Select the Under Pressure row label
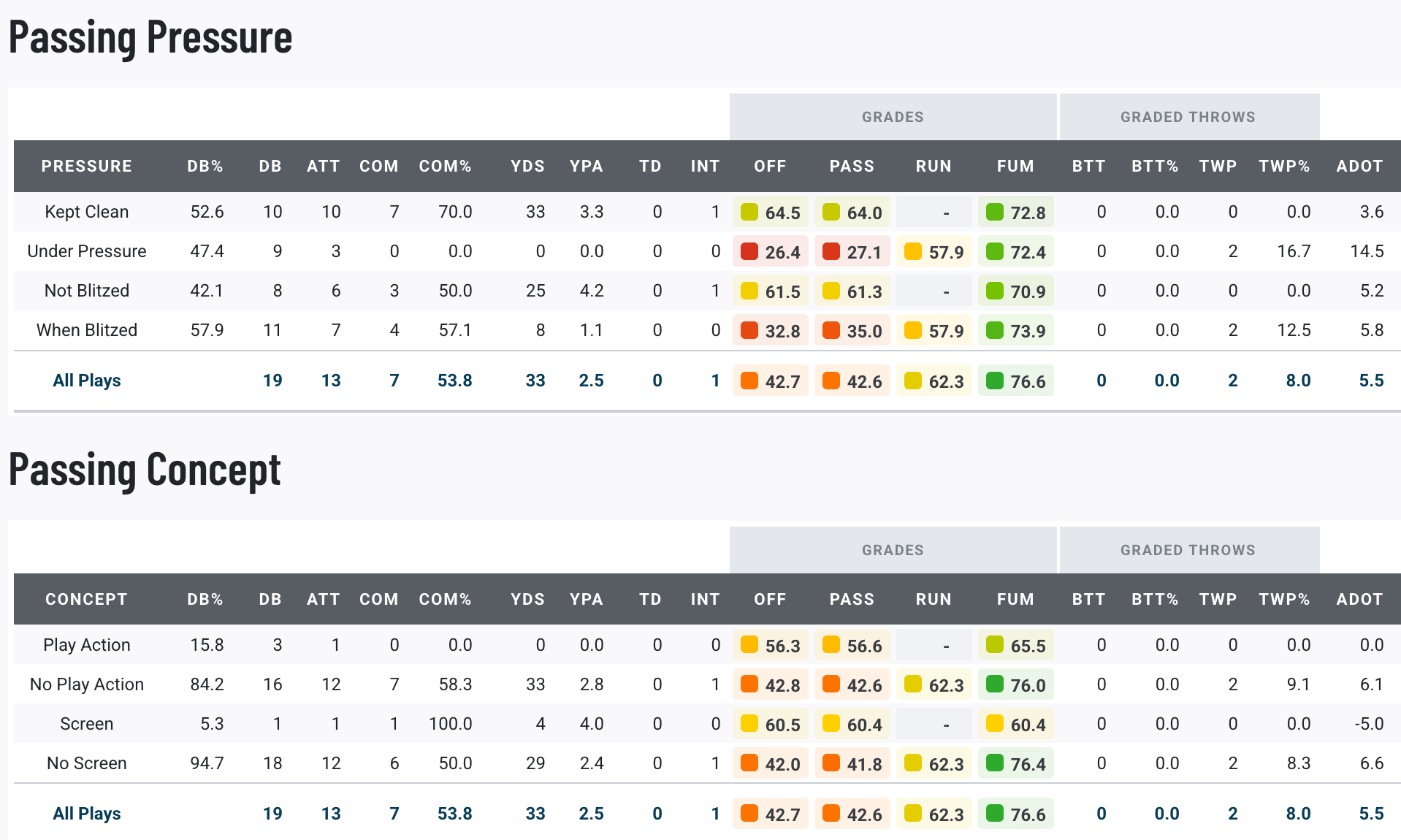 86,251
